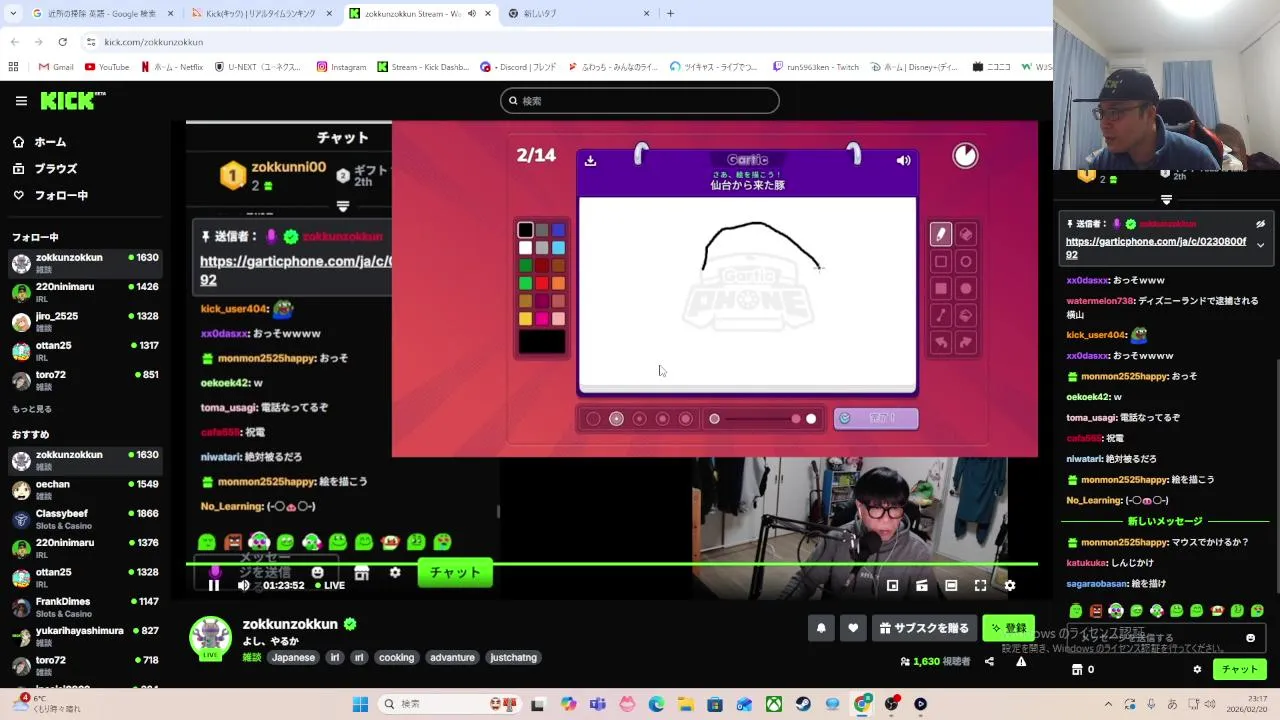Viewport: 1280px width, 720px height.
Task: Toggle theater mode on stream player
Action: (951, 585)
